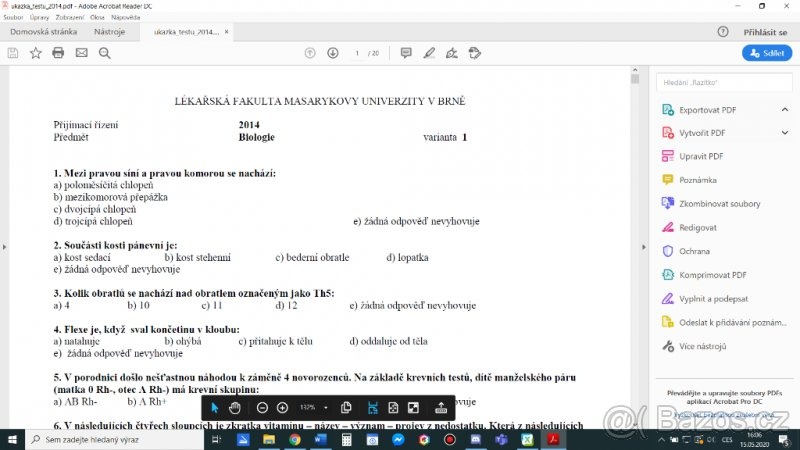800x450 pixels.
Task: Open the Vyplnit a podepsat tool
Action: 713,298
